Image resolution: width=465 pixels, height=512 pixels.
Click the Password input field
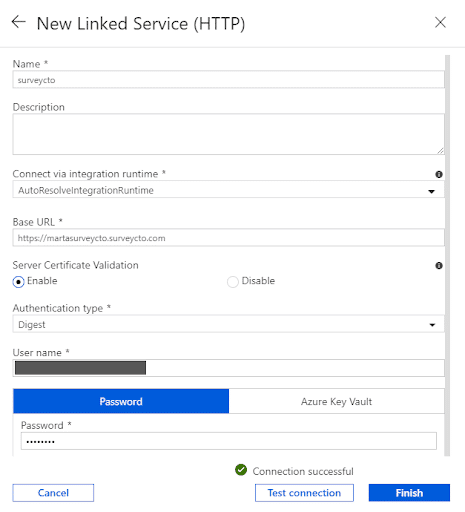[x=229, y=441]
